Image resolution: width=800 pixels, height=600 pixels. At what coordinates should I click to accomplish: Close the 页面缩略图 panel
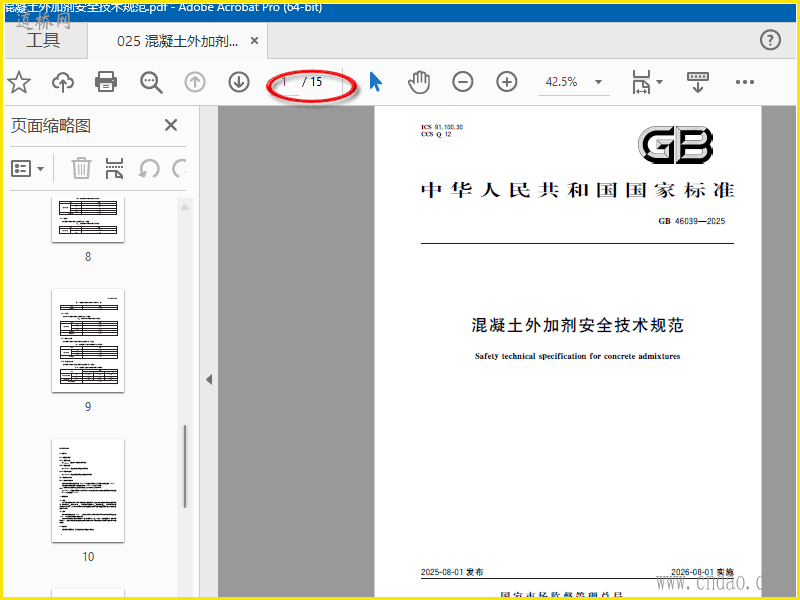pyautogui.click(x=171, y=125)
